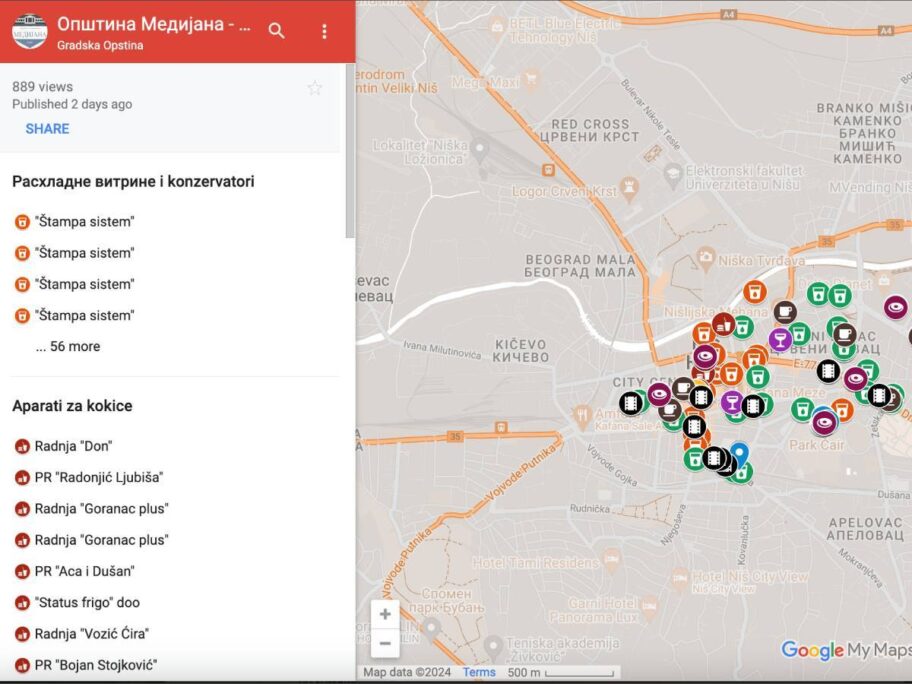Viewport: 912px width, 684px height.
Task: Expand Radnja "Goranac plus" entry details
Action: tap(98, 508)
